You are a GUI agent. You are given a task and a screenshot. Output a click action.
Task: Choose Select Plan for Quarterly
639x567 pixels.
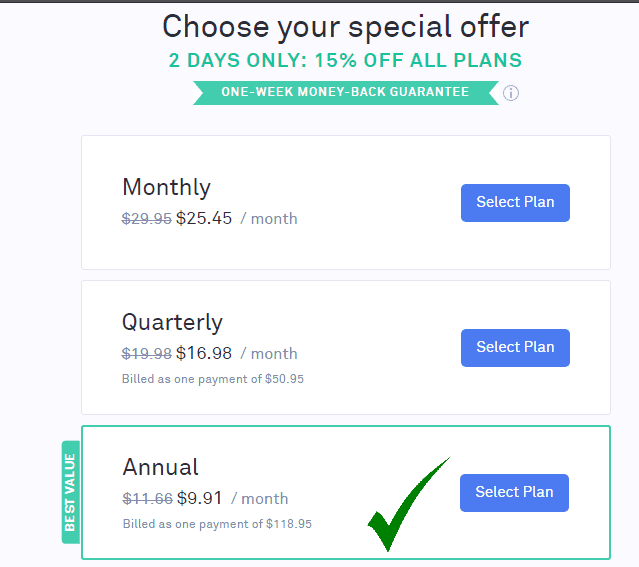click(x=515, y=348)
